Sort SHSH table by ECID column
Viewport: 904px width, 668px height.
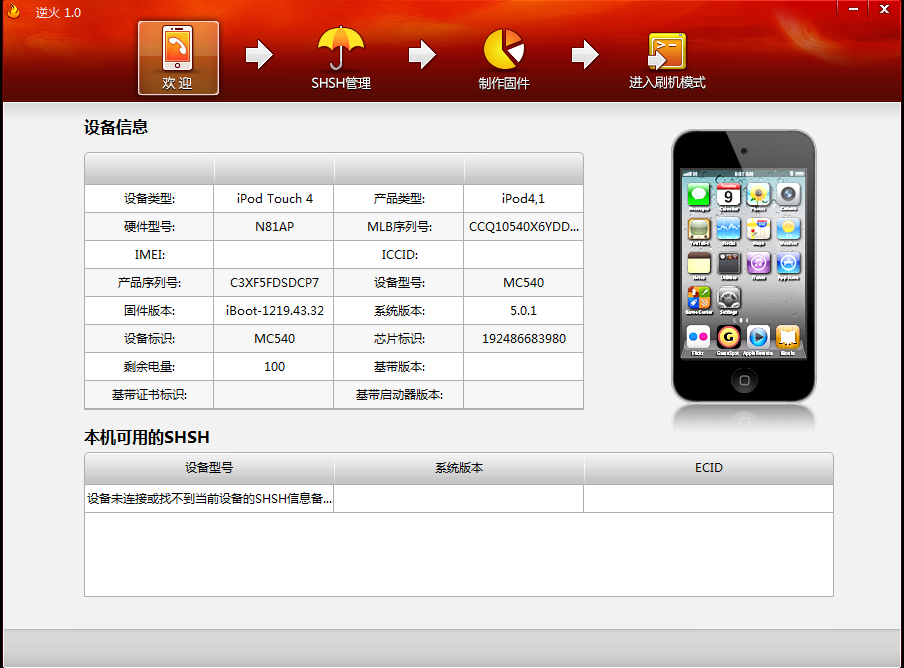709,468
